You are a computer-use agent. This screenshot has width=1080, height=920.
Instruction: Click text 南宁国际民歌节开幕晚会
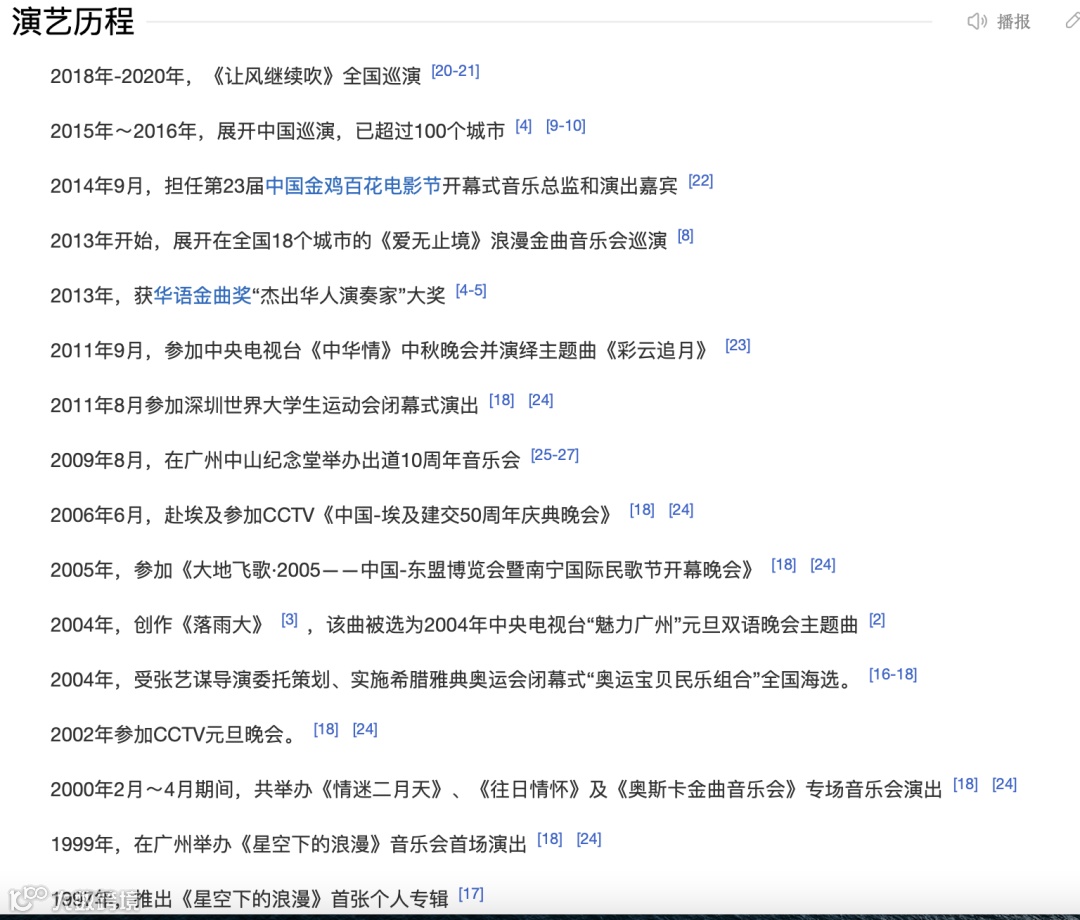tap(641, 570)
